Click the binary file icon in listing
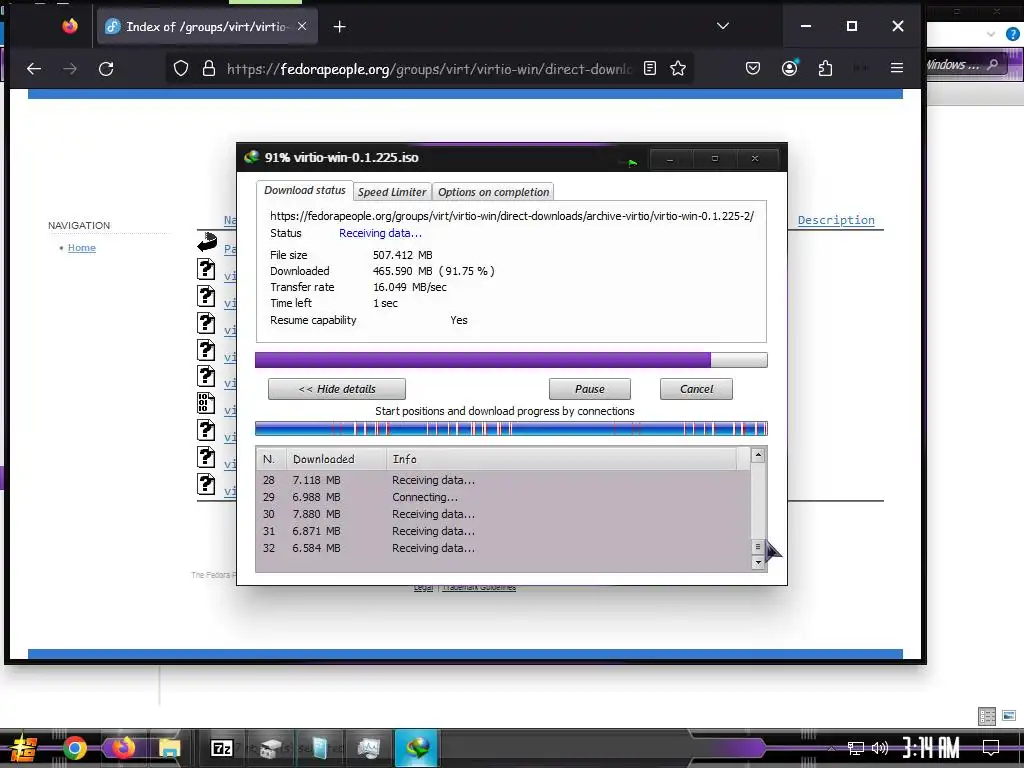This screenshot has height=768, width=1024. (x=206, y=403)
